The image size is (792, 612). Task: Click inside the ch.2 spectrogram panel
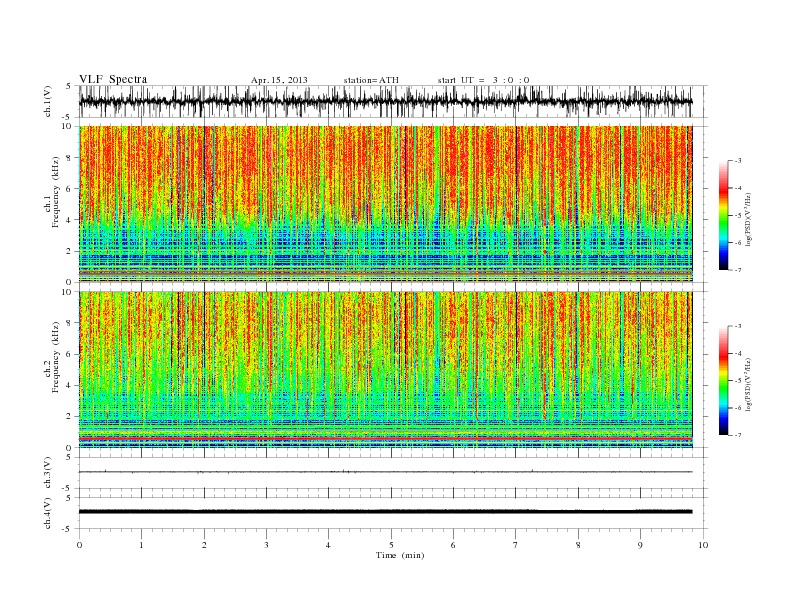[393, 370]
